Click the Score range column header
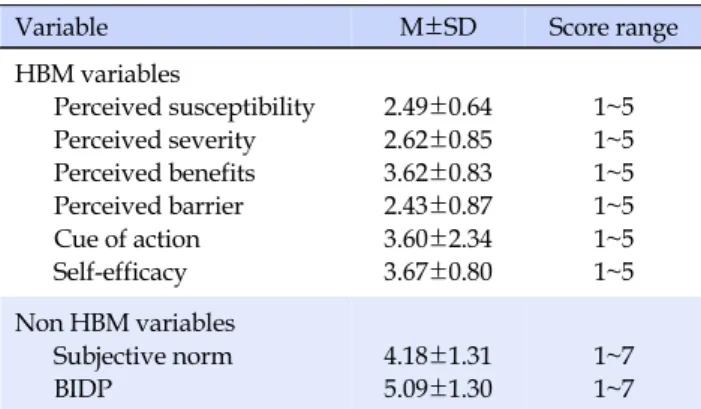Viewport: 701px width, 409px height. 613,28
